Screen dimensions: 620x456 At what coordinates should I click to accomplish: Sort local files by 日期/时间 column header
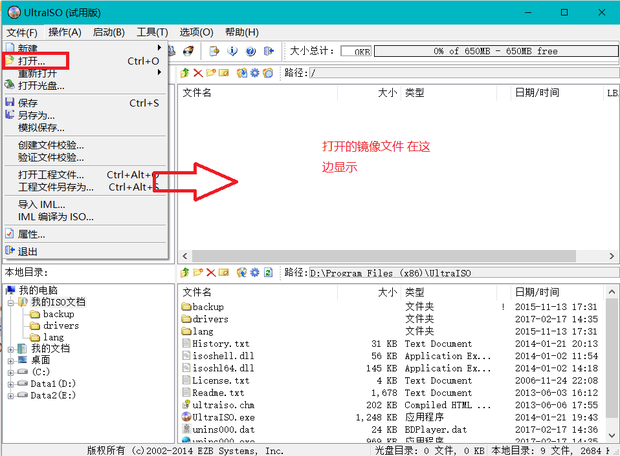coord(556,292)
